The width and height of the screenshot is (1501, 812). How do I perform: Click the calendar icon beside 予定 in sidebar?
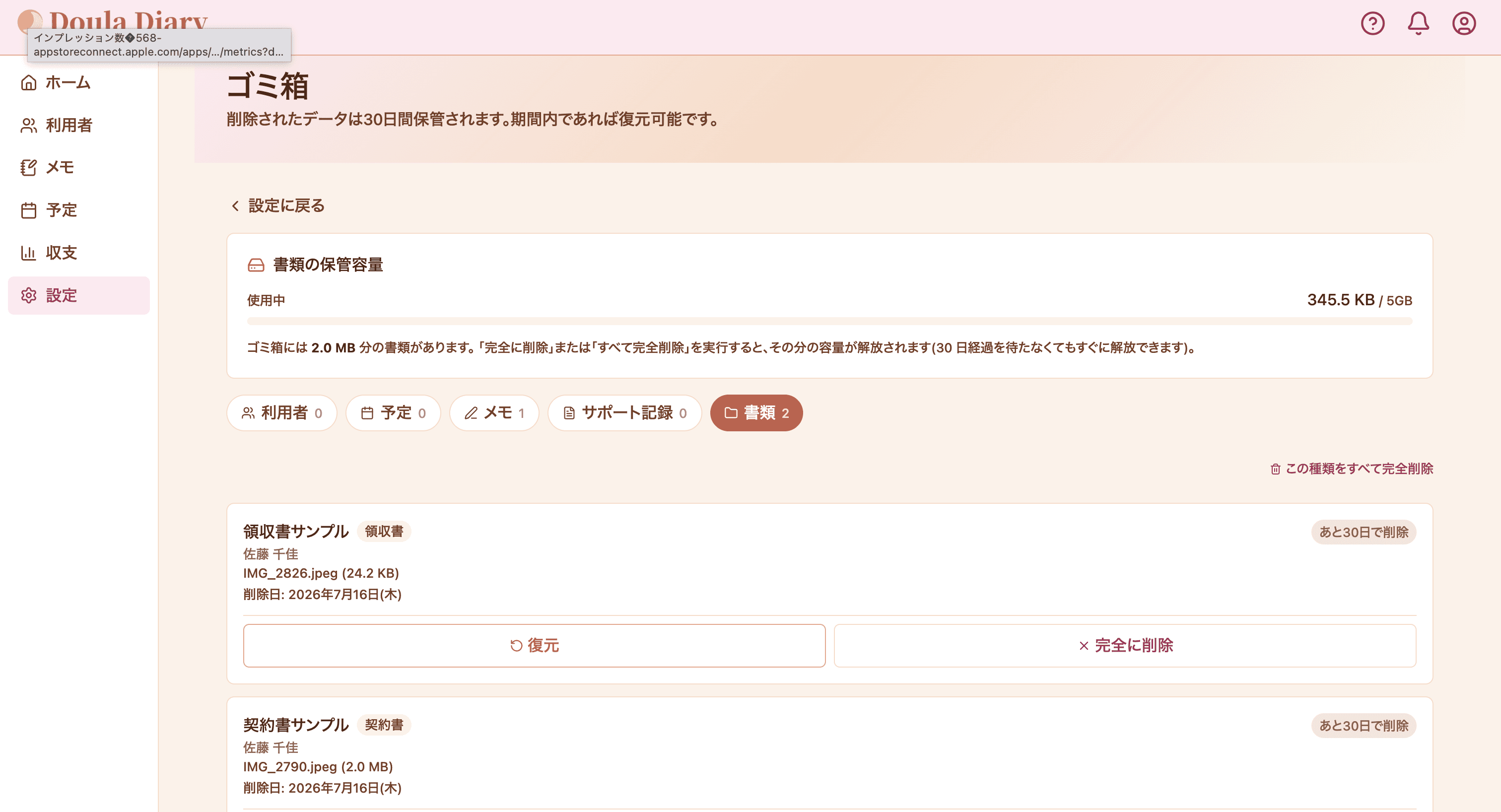(x=29, y=210)
